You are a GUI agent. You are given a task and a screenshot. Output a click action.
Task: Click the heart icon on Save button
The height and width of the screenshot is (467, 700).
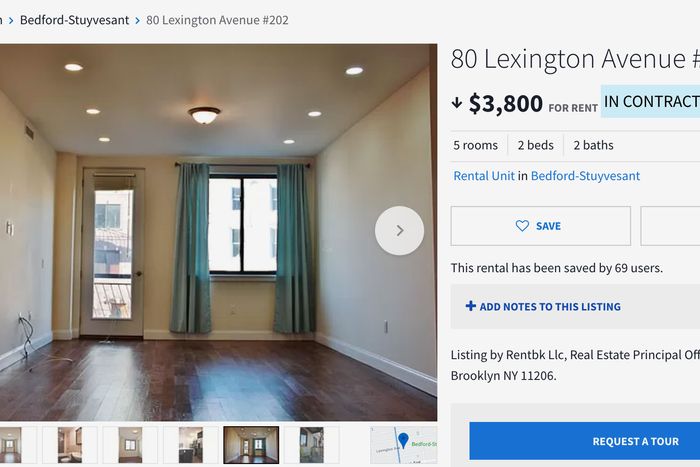(x=522, y=226)
